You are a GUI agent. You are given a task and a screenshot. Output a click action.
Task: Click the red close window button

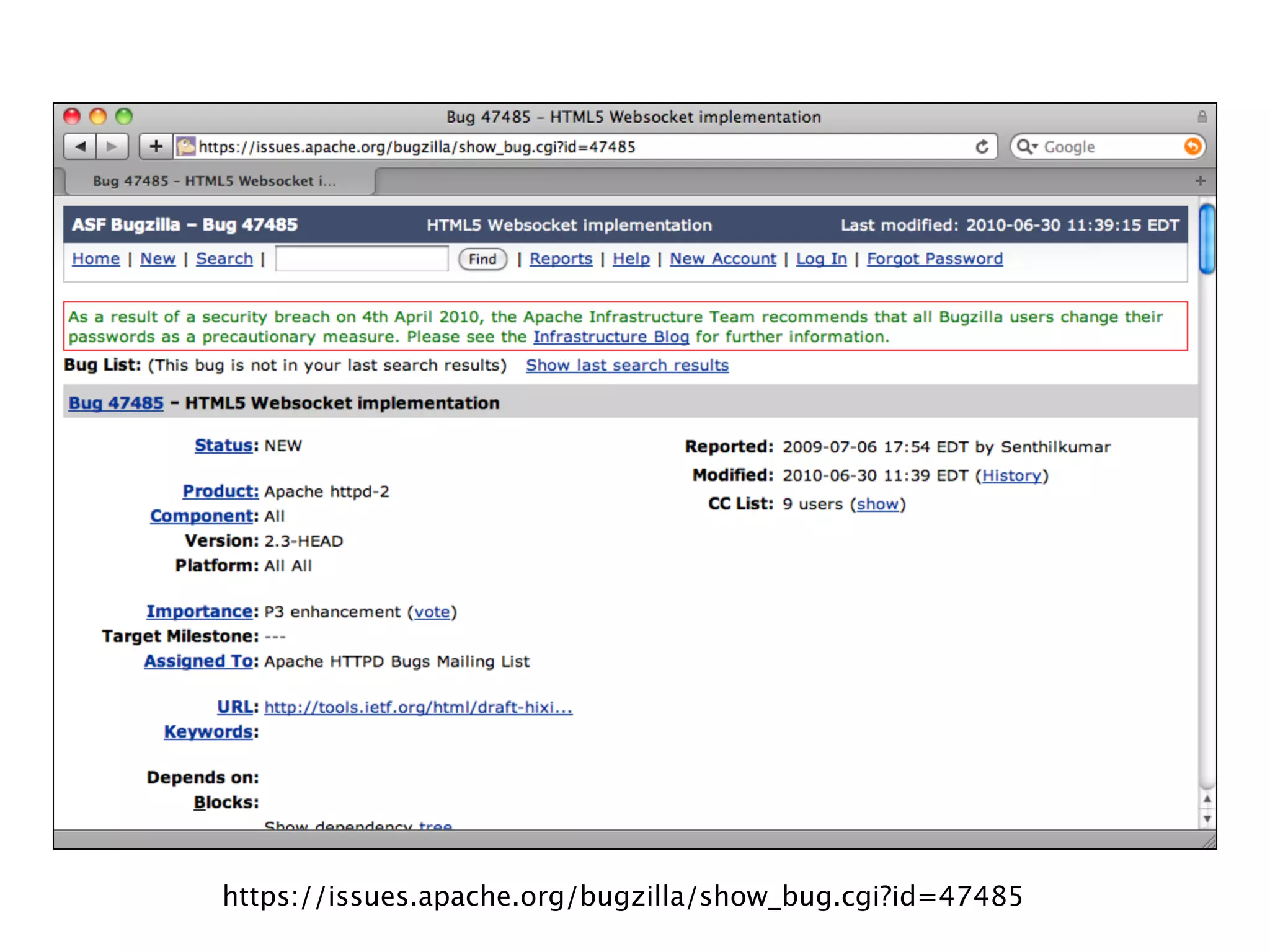coord(72,117)
